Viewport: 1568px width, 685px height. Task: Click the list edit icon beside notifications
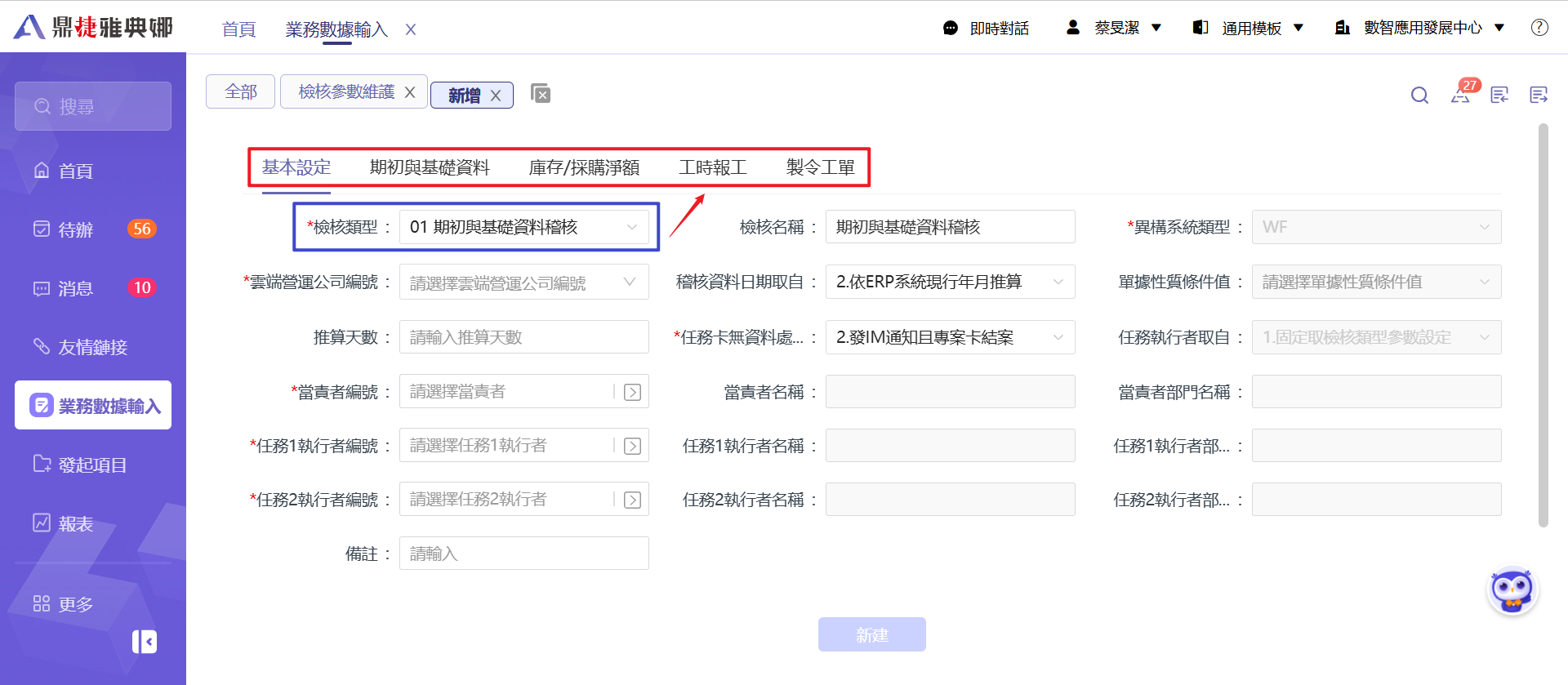1499,95
